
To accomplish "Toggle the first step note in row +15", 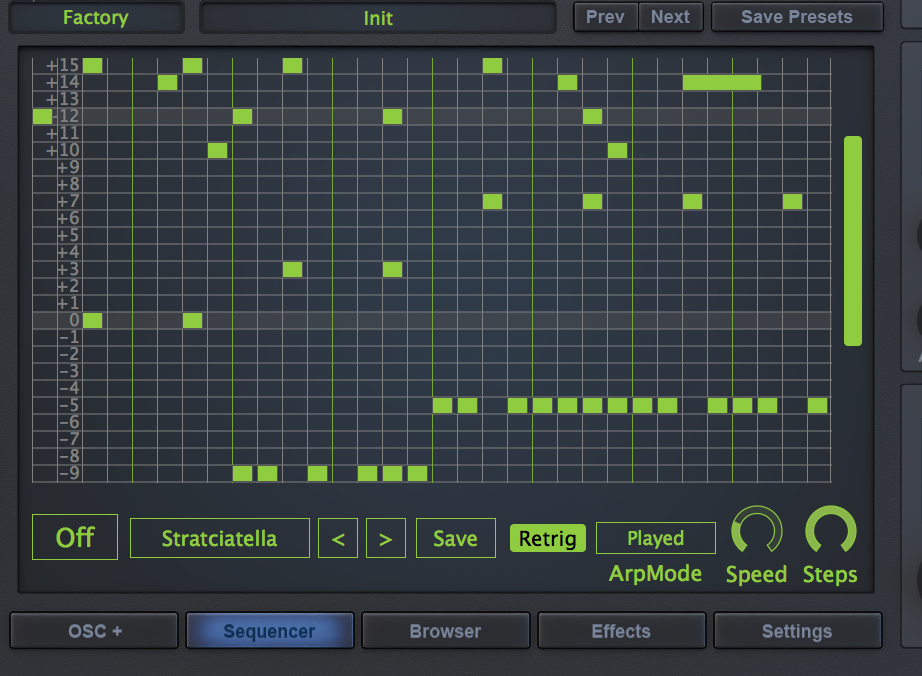I will coord(92,65).
